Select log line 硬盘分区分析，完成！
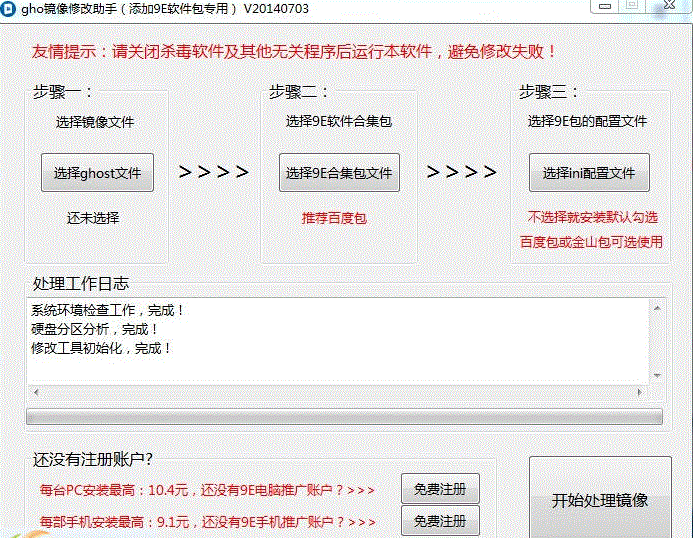 pyautogui.click(x=94, y=329)
